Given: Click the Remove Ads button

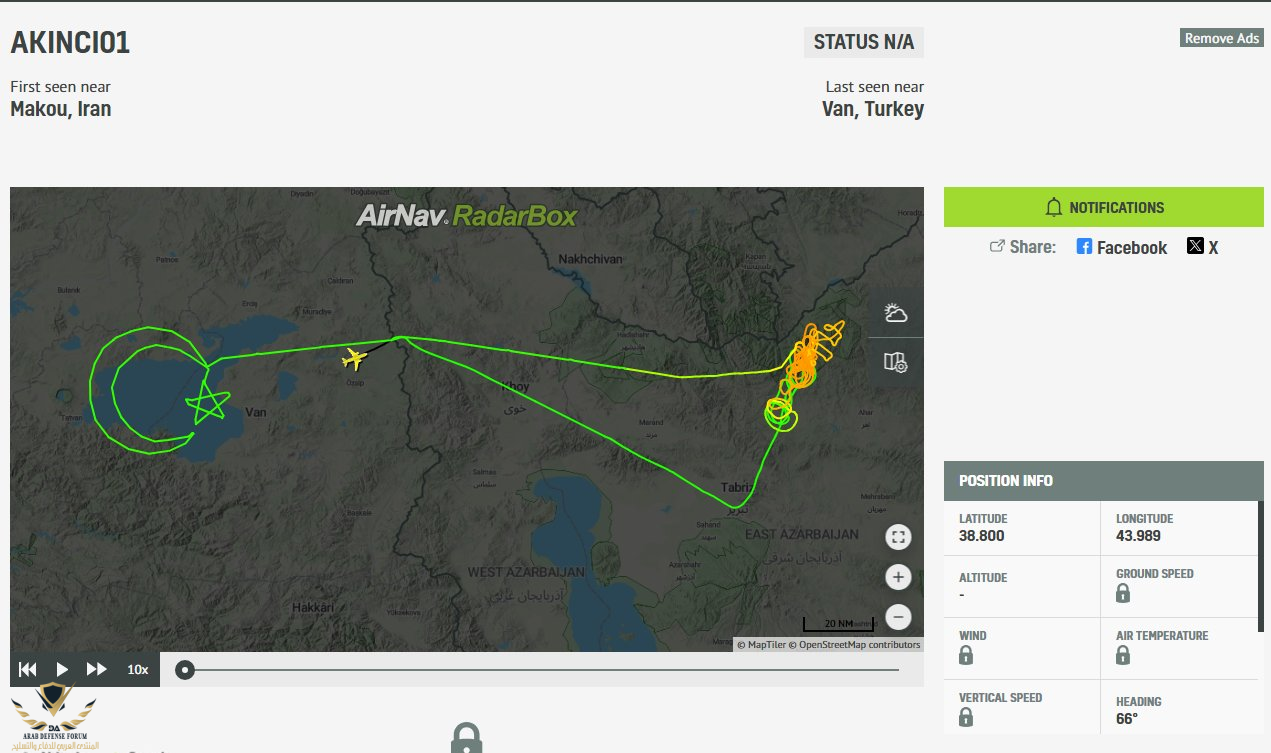Looking at the screenshot, I should coord(1221,38).
